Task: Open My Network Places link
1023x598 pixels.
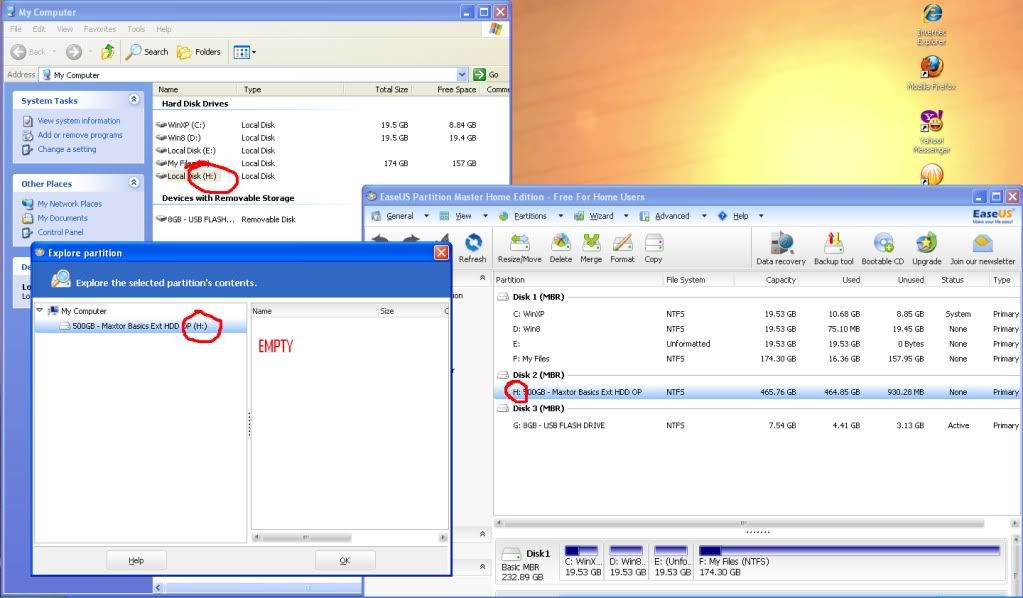Action: pyautogui.click(x=69, y=203)
